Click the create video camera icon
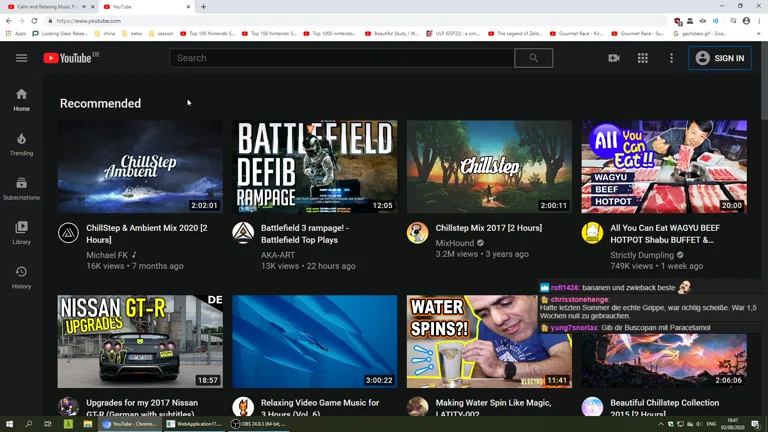The image size is (768, 432). pyautogui.click(x=614, y=58)
